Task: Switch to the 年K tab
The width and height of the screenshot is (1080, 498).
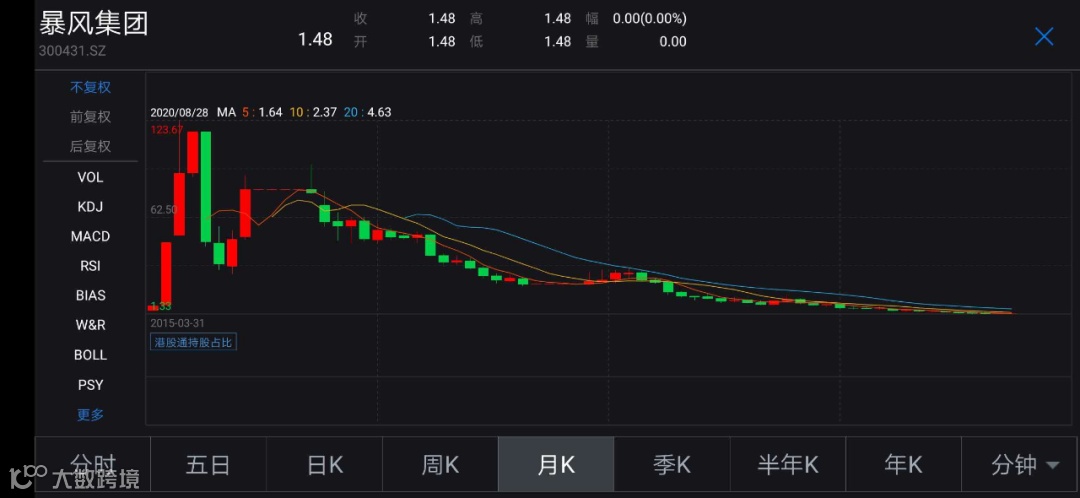Action: 903,465
